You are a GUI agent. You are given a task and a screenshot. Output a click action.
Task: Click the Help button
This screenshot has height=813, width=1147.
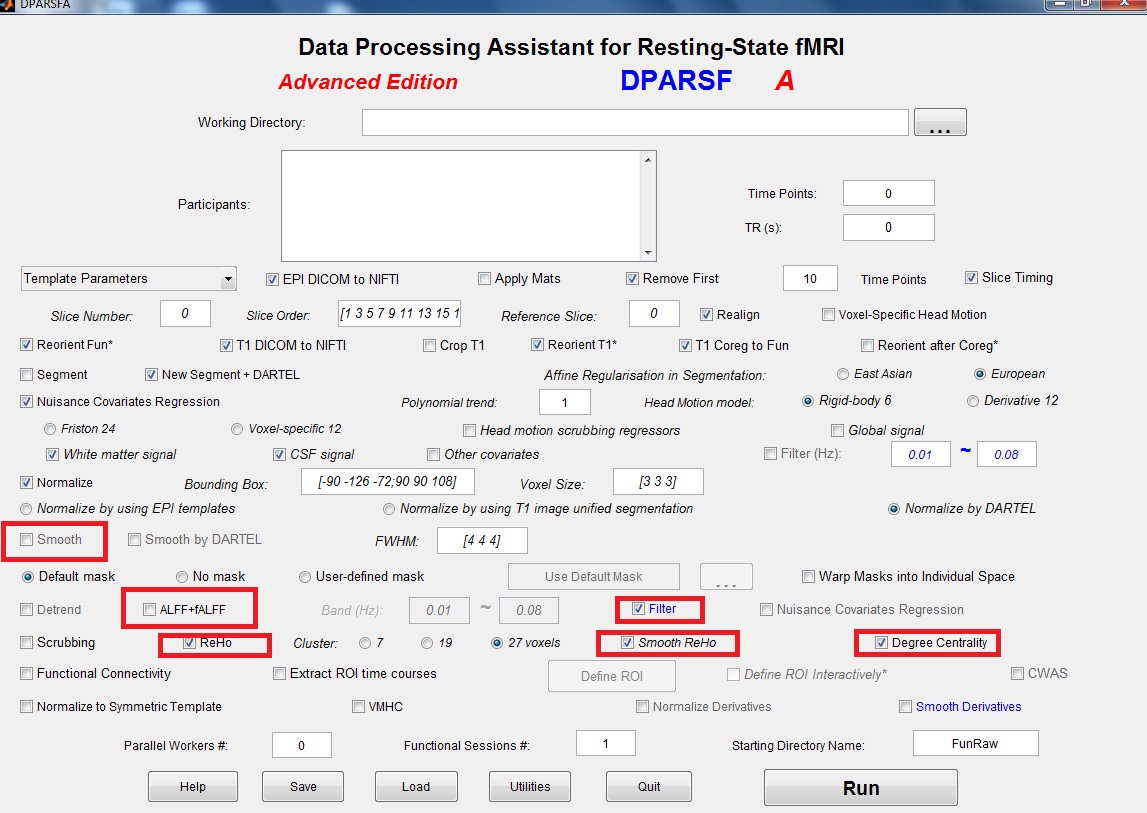pos(193,787)
